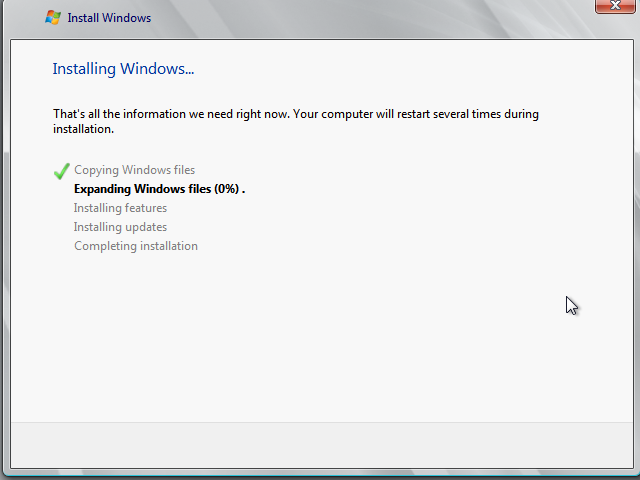Click blank white area below "Completing installation"
This screenshot has width=640, height=480.
tap(300, 330)
